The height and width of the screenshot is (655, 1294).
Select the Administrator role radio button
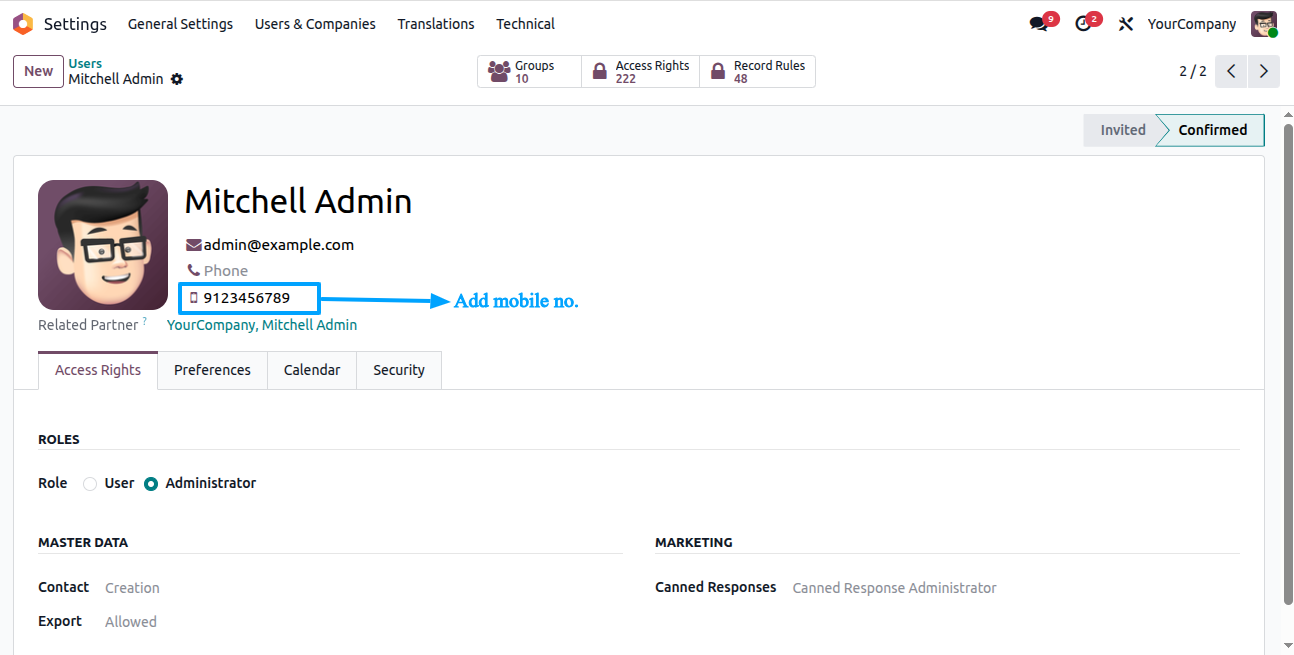click(x=151, y=484)
